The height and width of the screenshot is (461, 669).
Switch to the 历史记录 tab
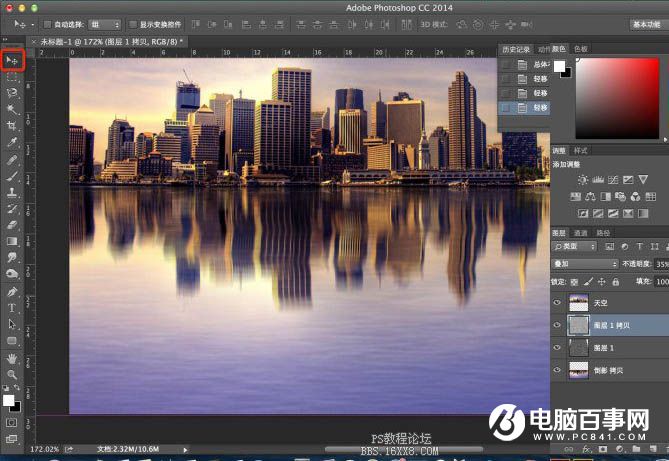[516, 50]
